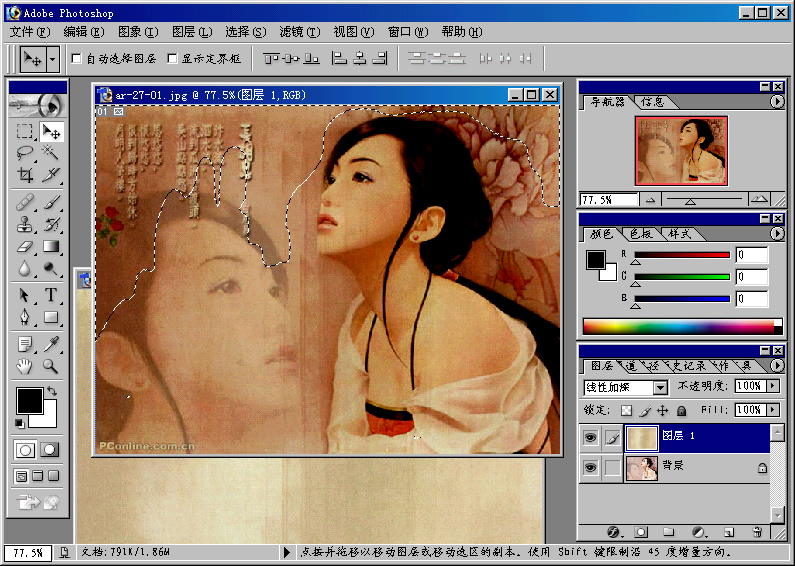The width and height of the screenshot is (795, 566).
Task: Hide 图层 1 with its eye icon
Action: pyautogui.click(x=590, y=438)
